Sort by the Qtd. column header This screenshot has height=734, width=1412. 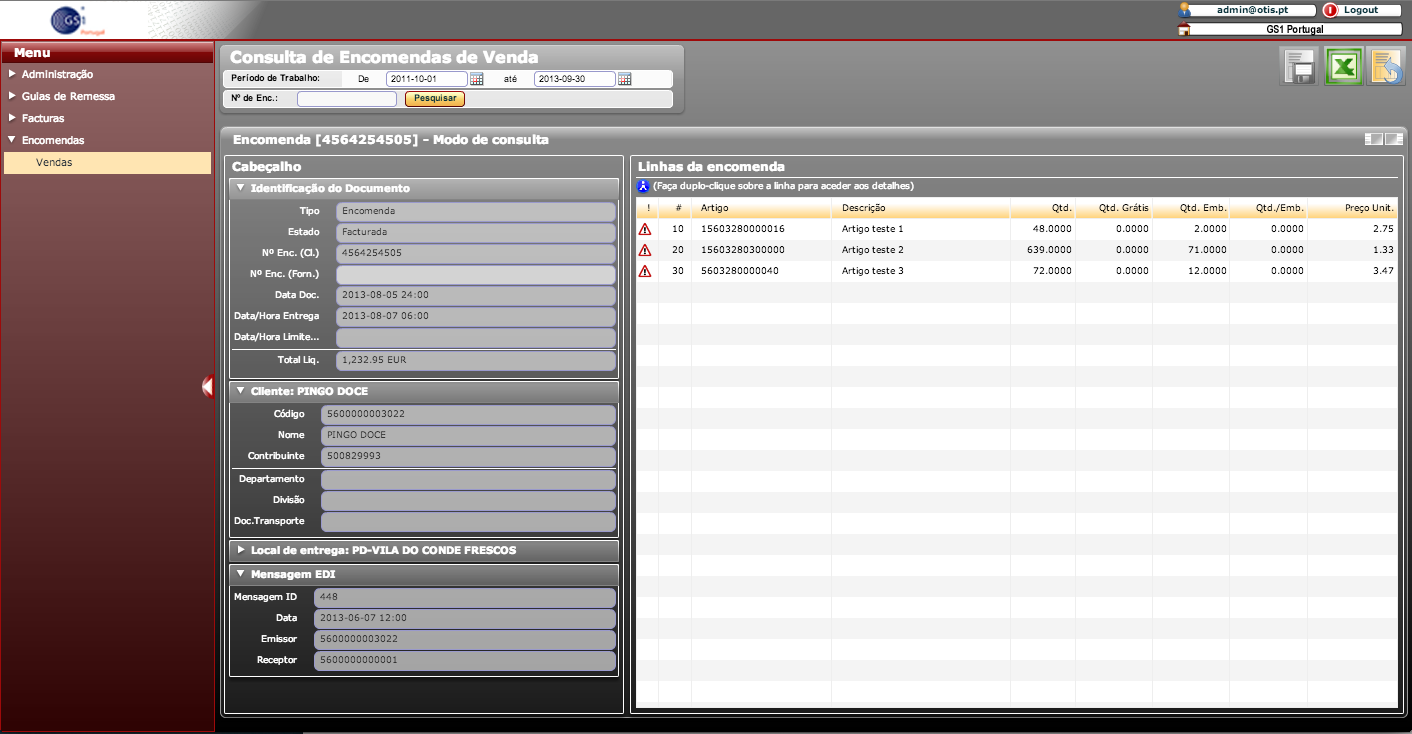(1043, 208)
